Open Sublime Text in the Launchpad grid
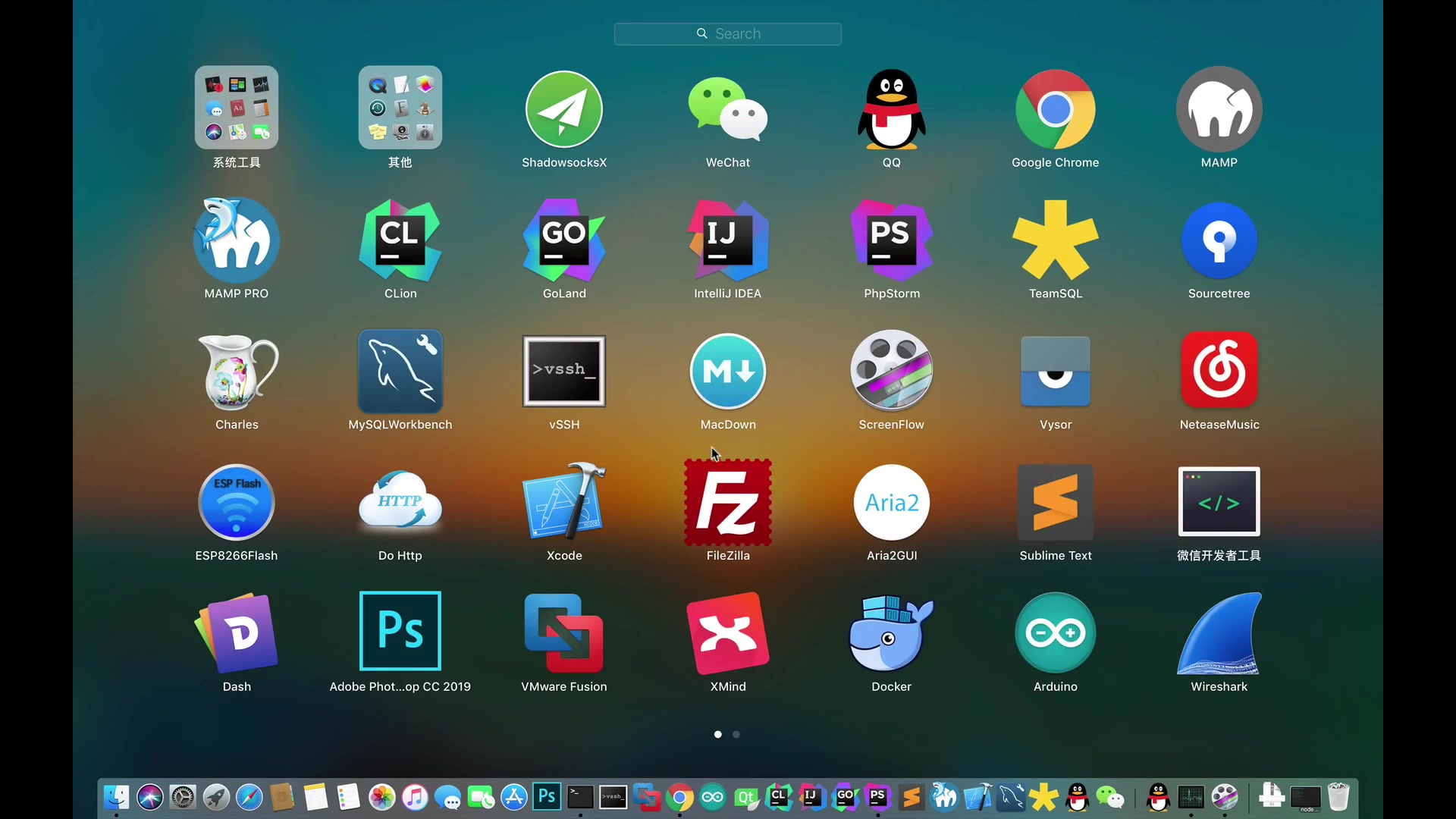 pos(1056,502)
